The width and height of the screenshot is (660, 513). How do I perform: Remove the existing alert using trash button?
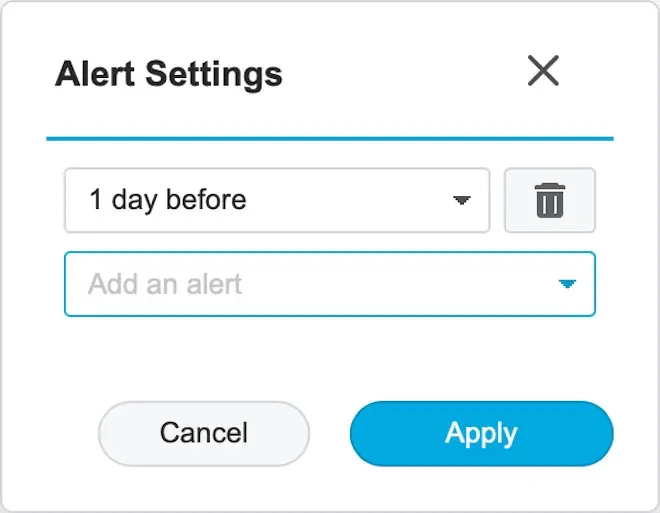(x=549, y=200)
